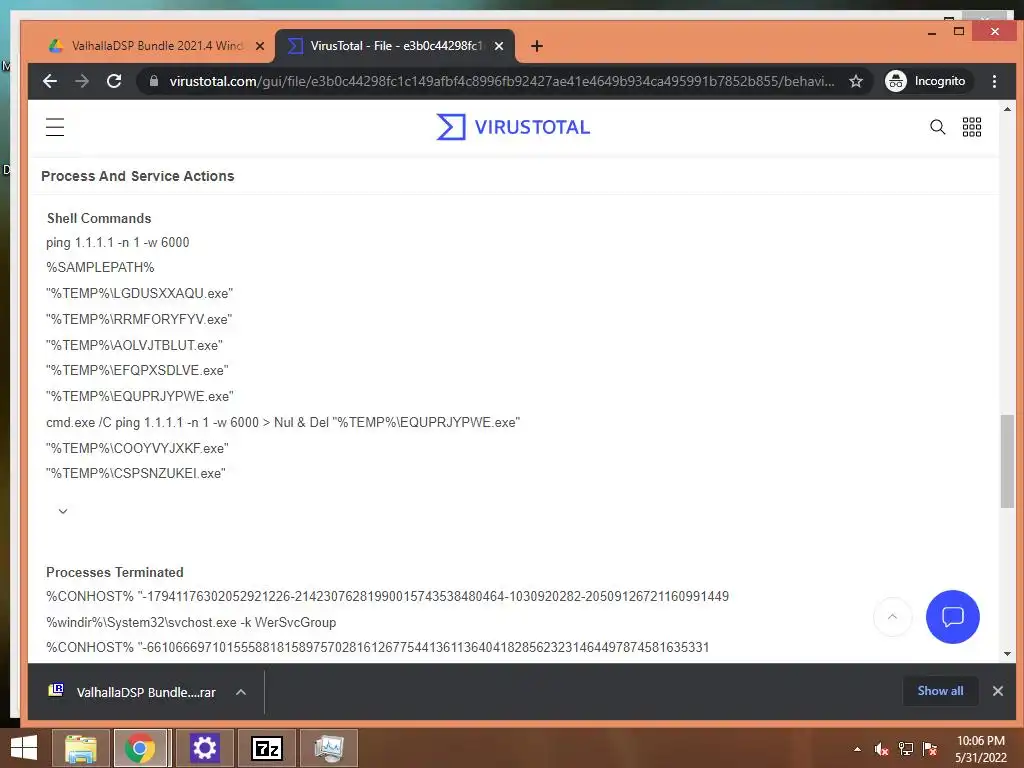Select the cmd.exe /C ping command line

tap(283, 423)
